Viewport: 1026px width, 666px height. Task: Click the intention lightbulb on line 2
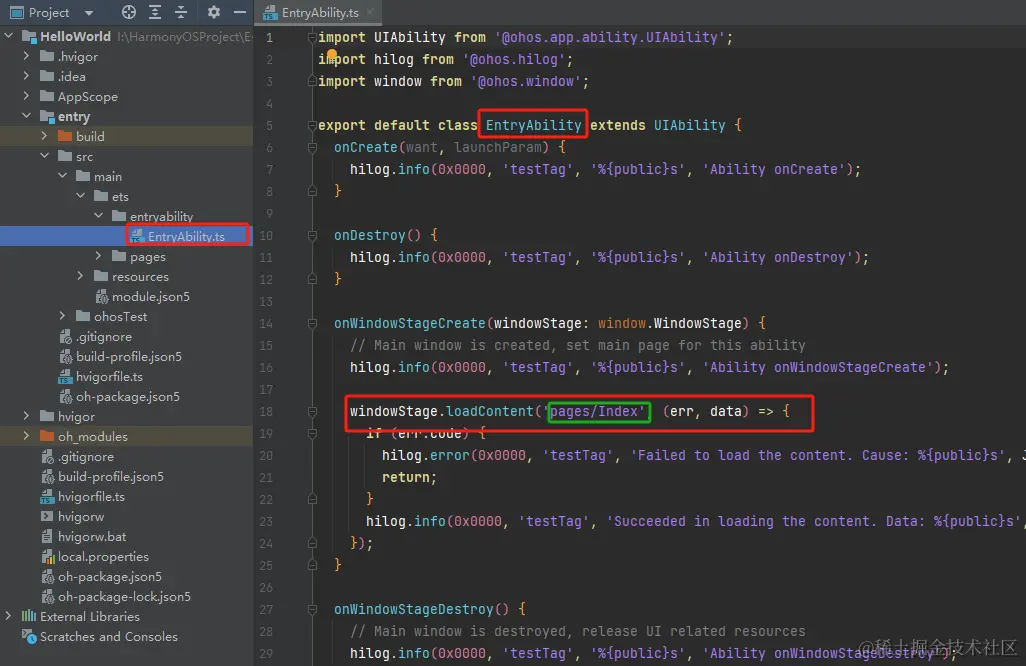click(332, 55)
